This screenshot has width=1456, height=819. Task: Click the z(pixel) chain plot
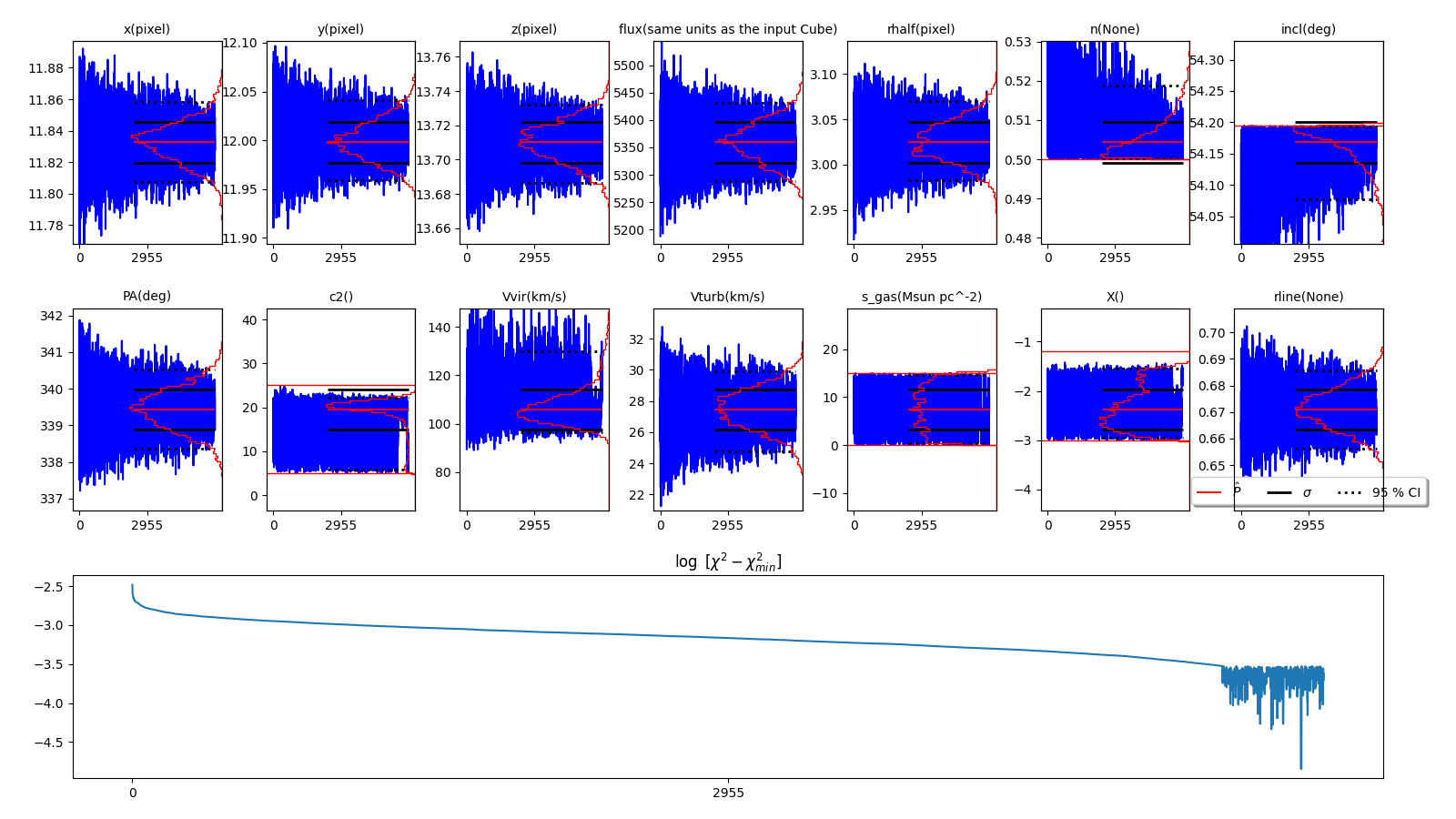point(534,143)
